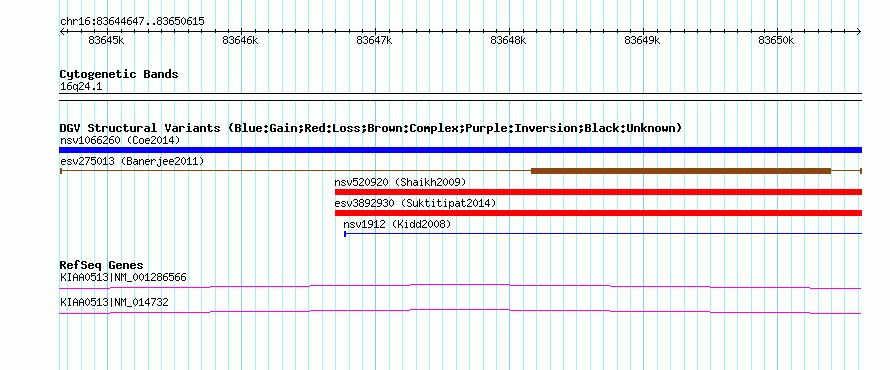
Task: Click the red nsv520920 loss bar
Action: (x=598, y=192)
